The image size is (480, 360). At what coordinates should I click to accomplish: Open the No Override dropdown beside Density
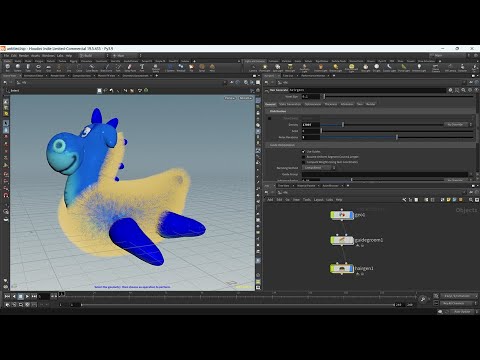pyautogui.click(x=458, y=124)
